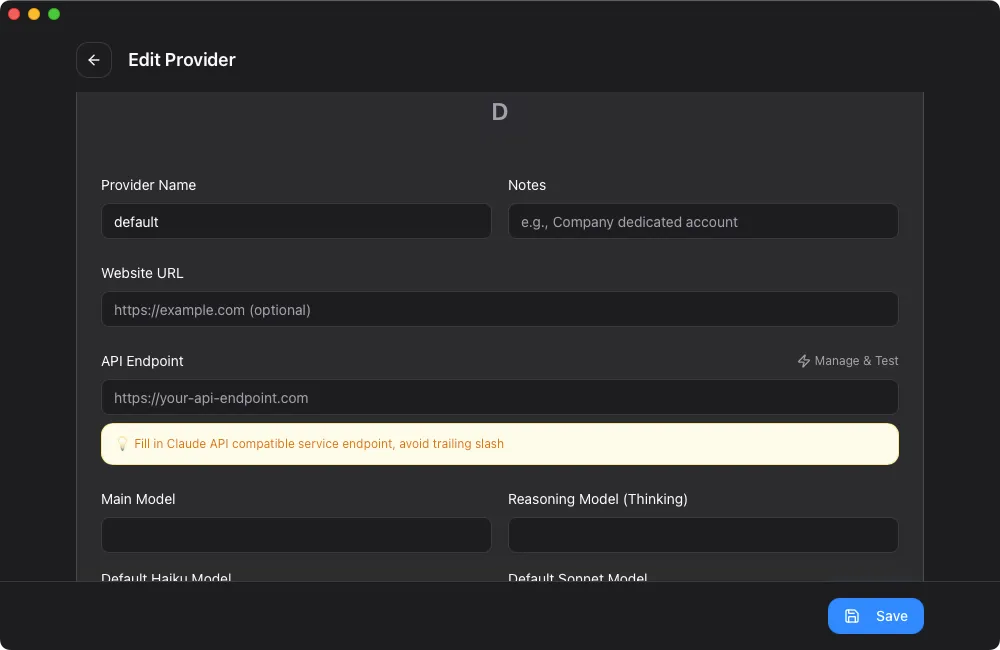This screenshot has width=1000, height=650.
Task: Close the window with the red button
Action: click(14, 14)
